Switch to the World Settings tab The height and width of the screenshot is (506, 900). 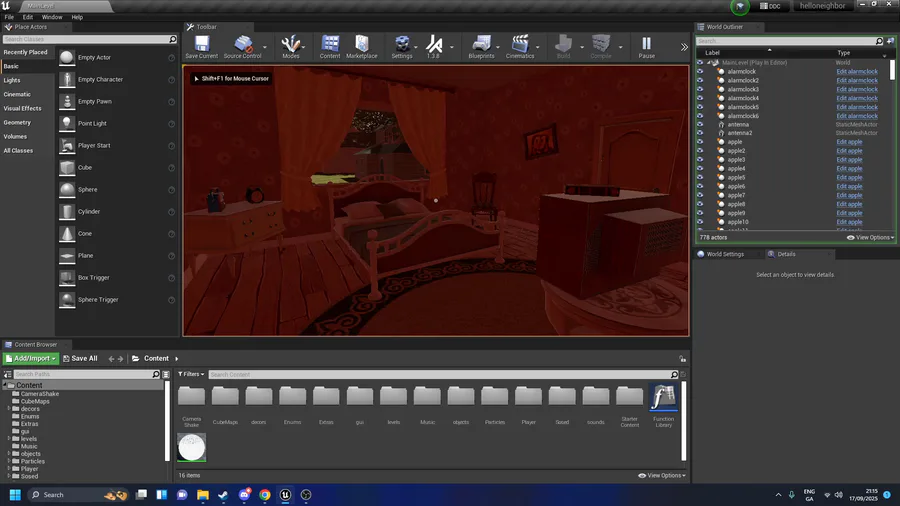pyautogui.click(x=725, y=254)
